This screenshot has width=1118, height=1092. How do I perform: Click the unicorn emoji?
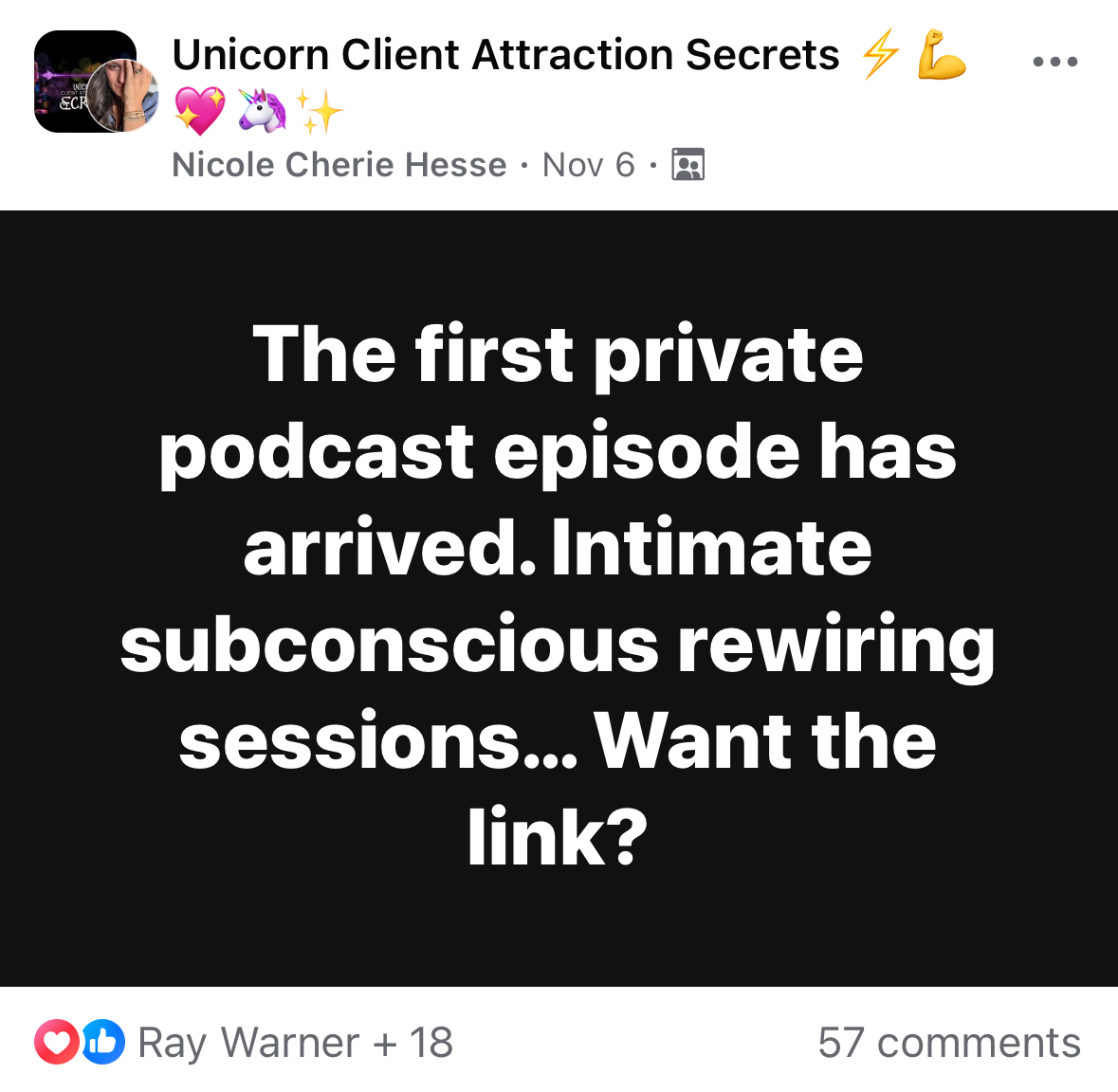coord(262,111)
